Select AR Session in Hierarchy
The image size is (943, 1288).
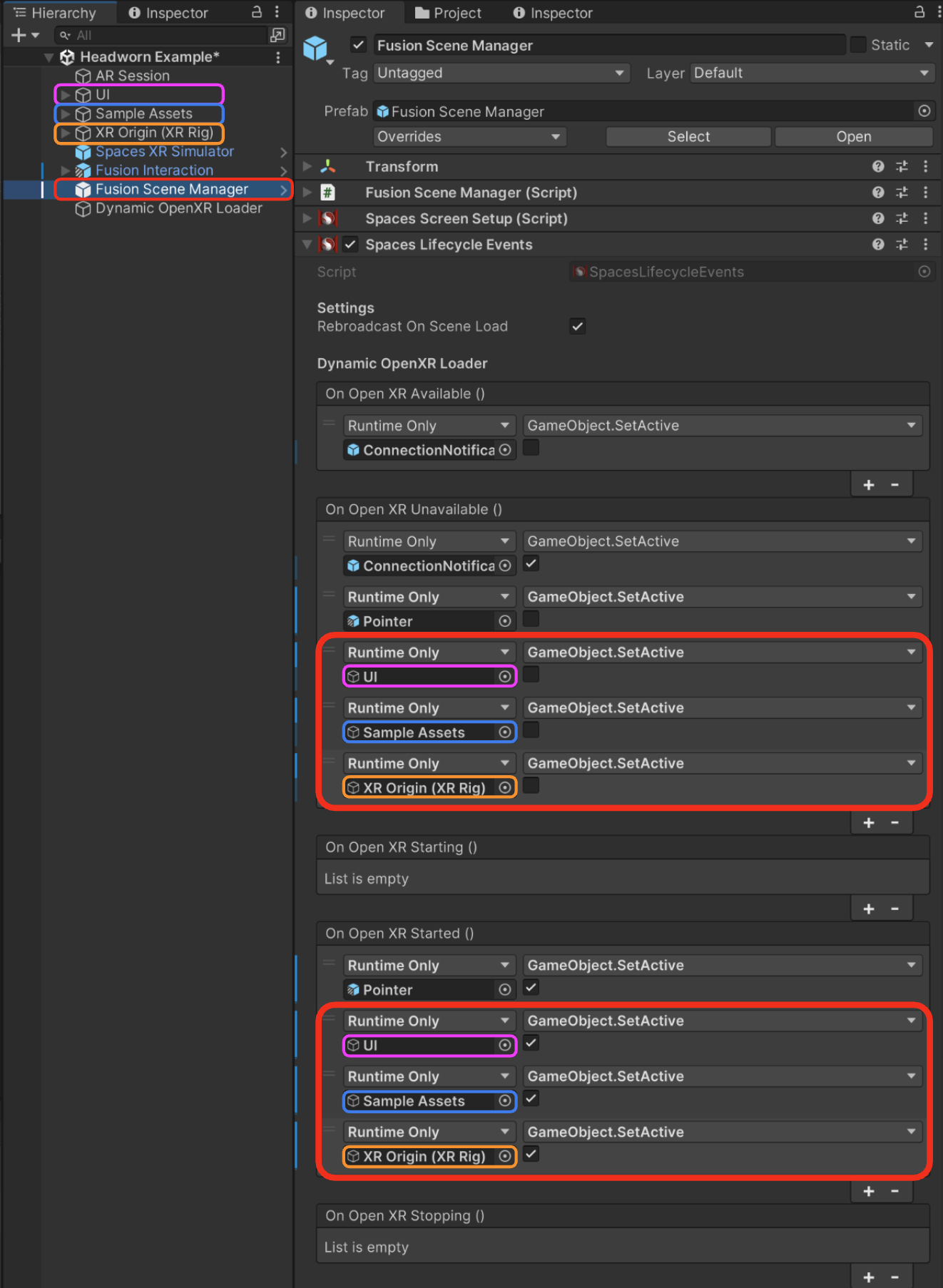(x=133, y=76)
